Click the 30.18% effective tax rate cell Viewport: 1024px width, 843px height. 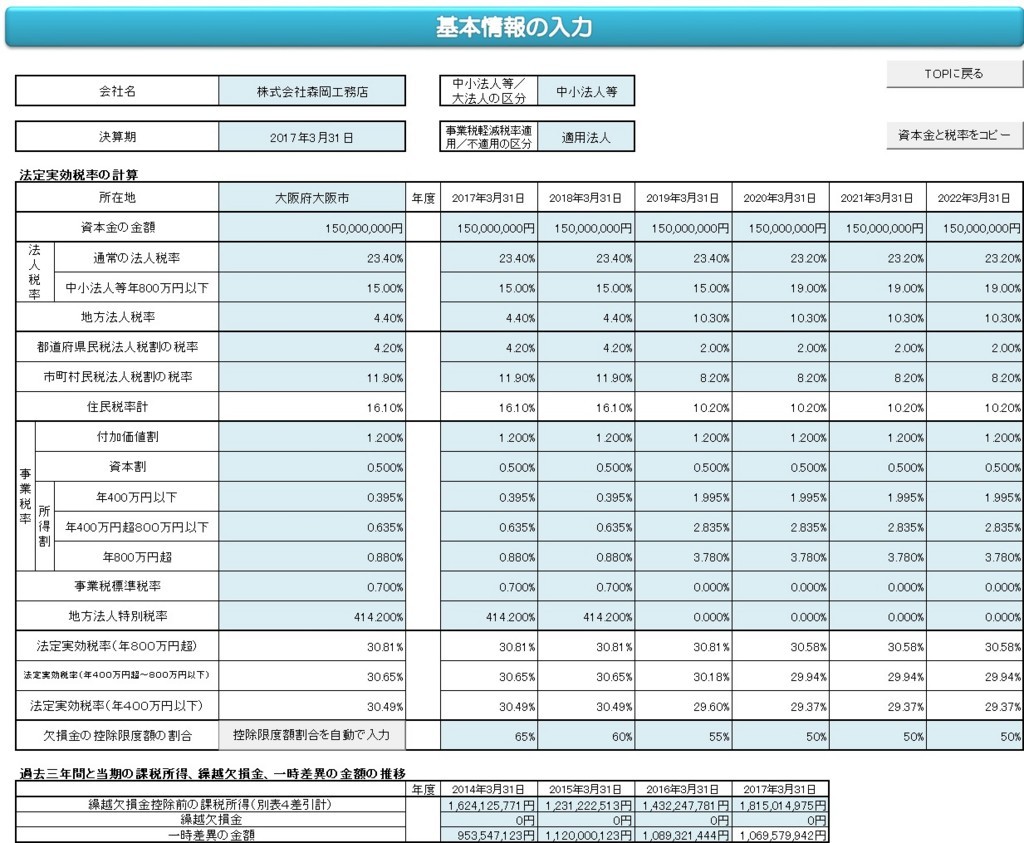[x=683, y=676]
